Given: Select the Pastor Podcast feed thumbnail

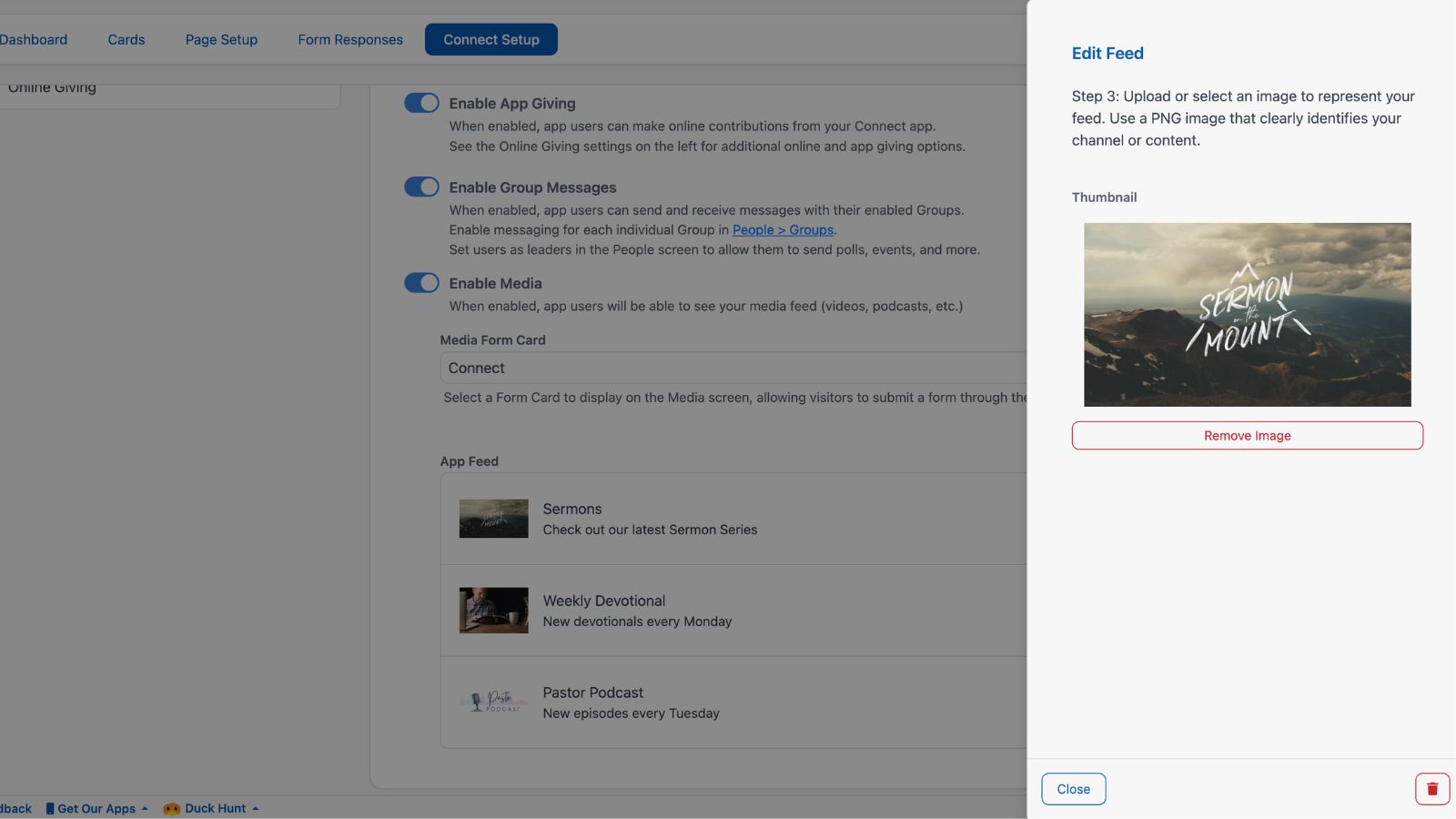Looking at the screenshot, I should pos(493,702).
